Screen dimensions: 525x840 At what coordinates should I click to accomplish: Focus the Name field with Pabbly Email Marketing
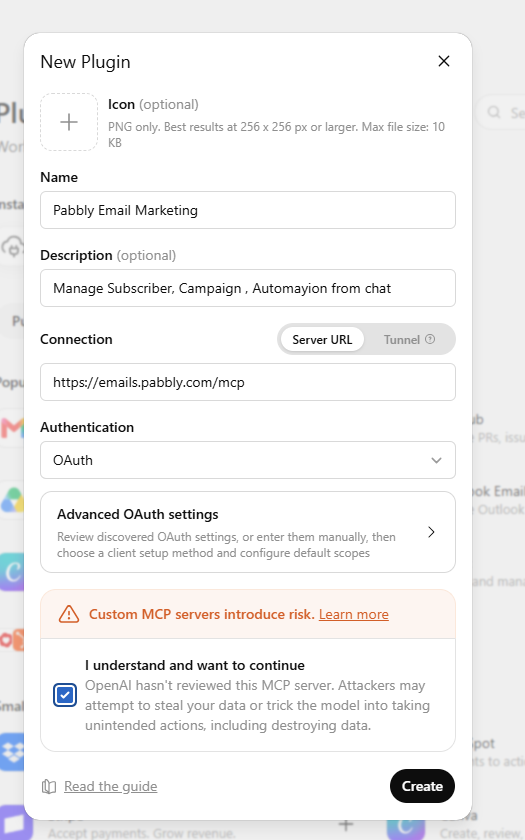[248, 210]
